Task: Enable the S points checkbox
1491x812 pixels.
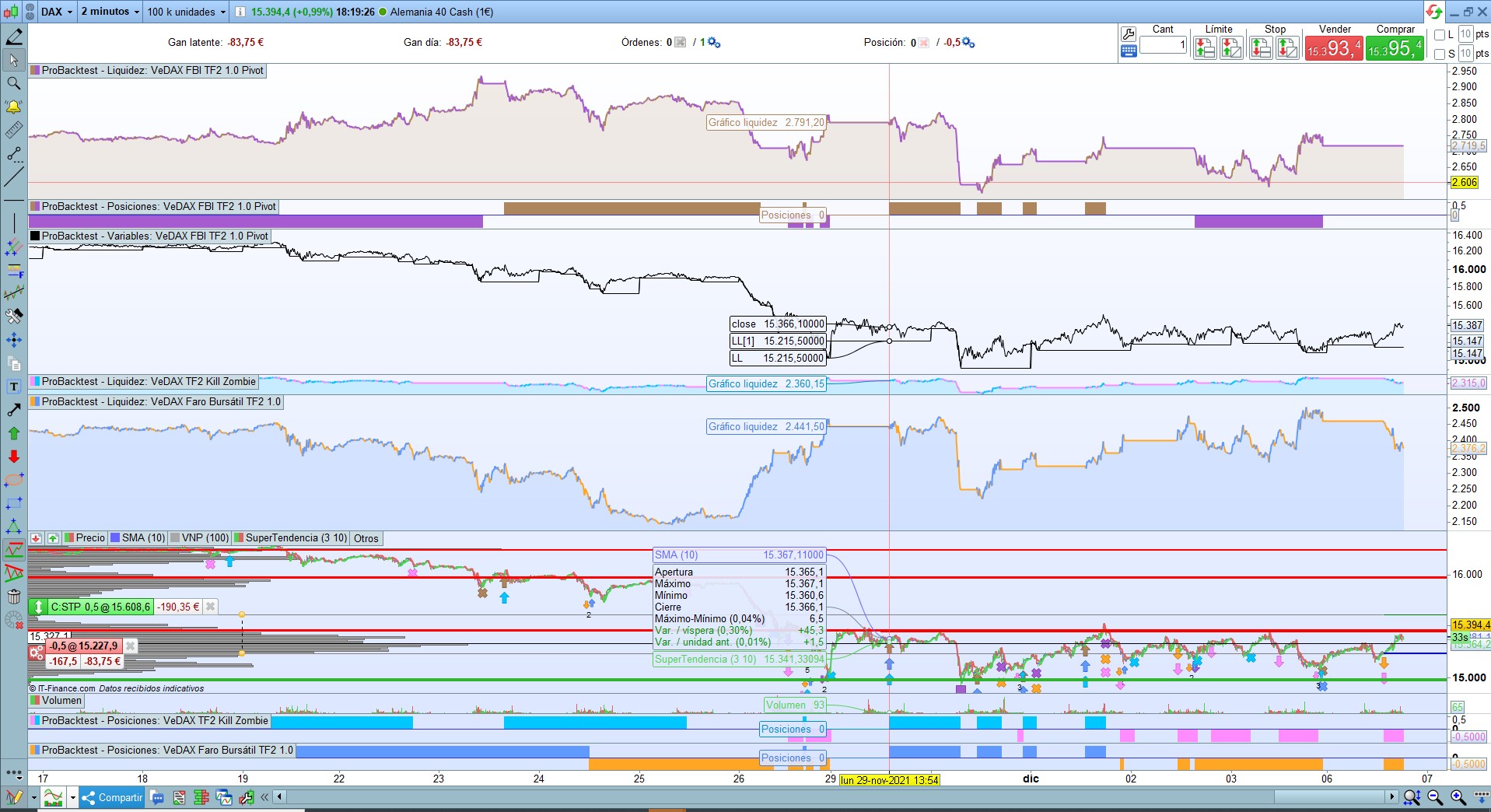Action: coord(1440,54)
